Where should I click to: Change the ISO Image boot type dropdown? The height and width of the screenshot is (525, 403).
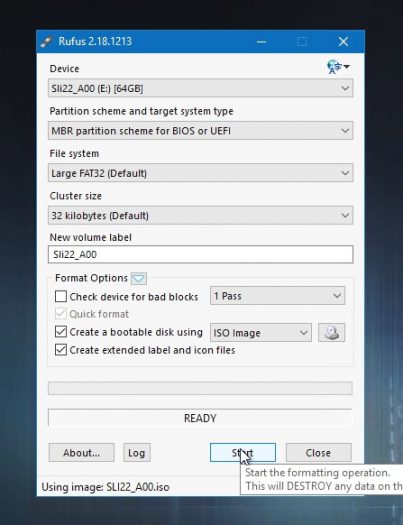[261, 332]
